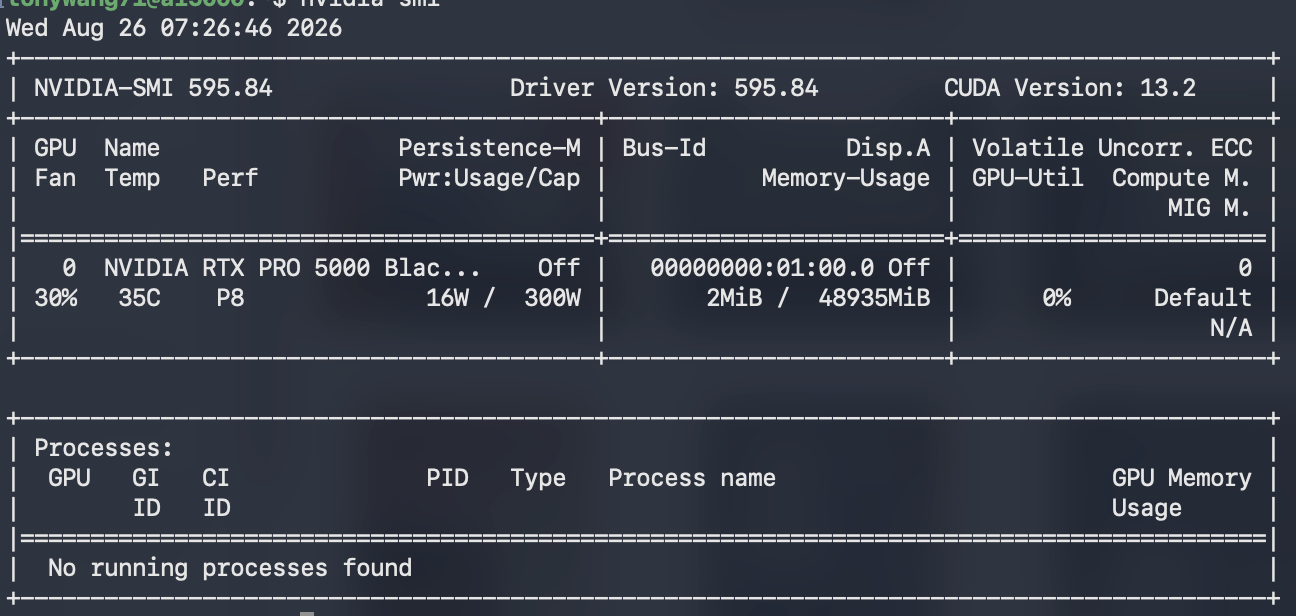
Task: Click the 'Persistence-M' column header
Action: pyautogui.click(x=489, y=148)
